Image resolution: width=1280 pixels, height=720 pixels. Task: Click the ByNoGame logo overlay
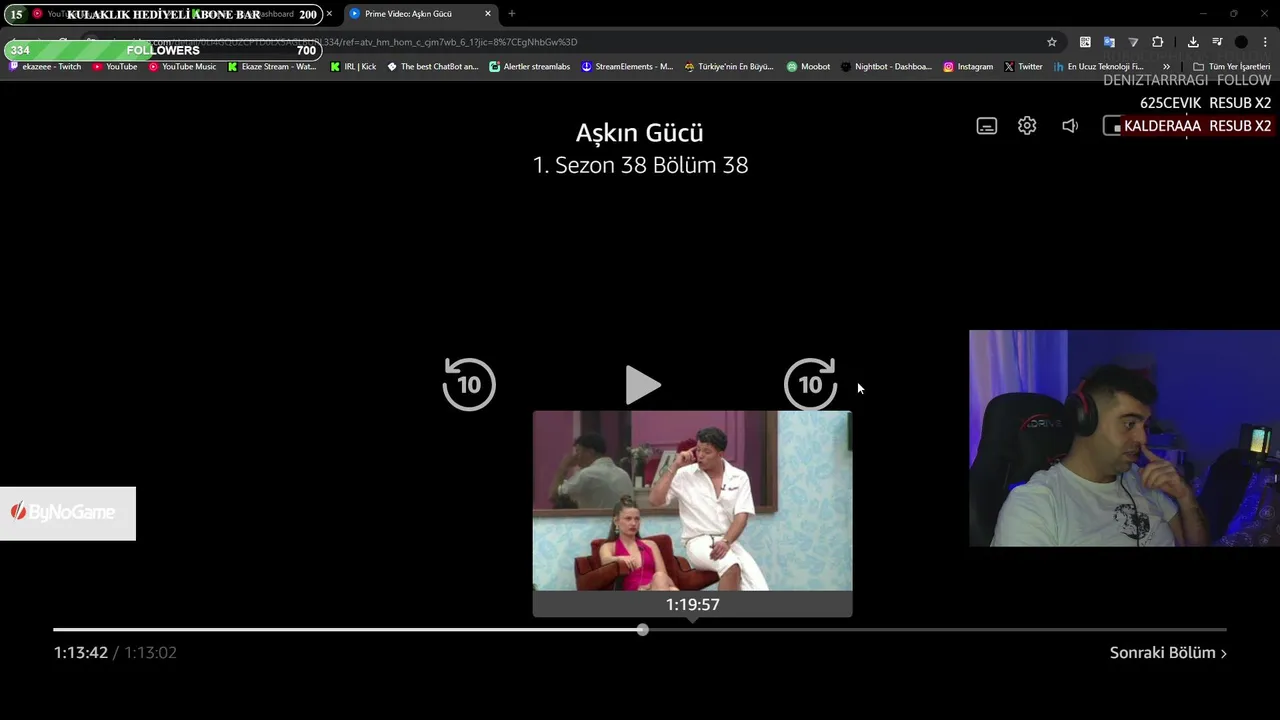point(67,513)
